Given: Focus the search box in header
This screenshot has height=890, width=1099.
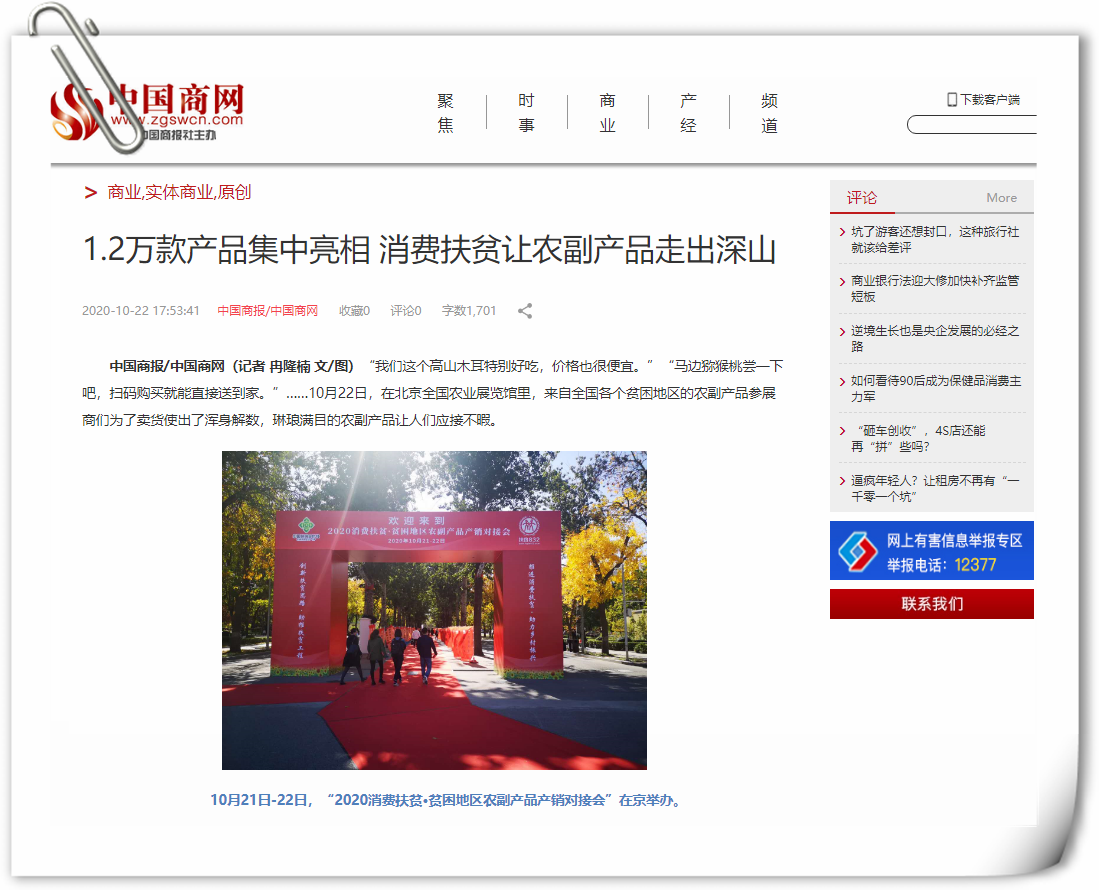Looking at the screenshot, I should [971, 125].
